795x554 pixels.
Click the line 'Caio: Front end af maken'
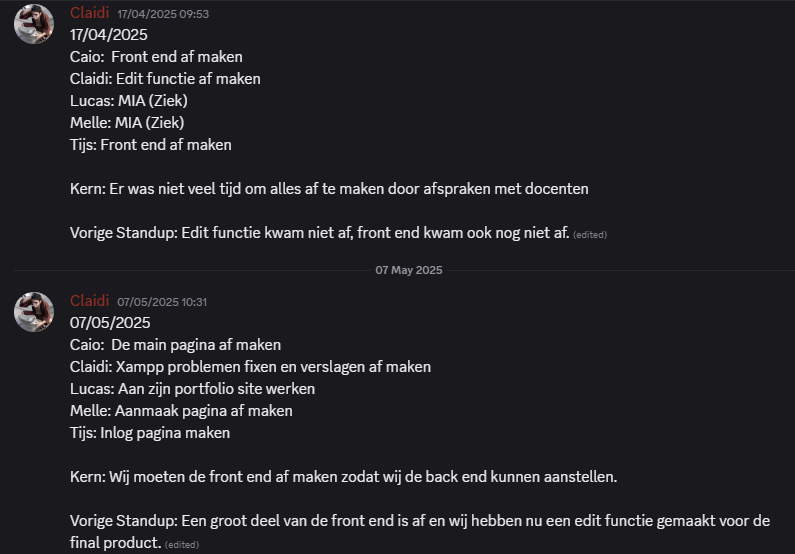156,57
